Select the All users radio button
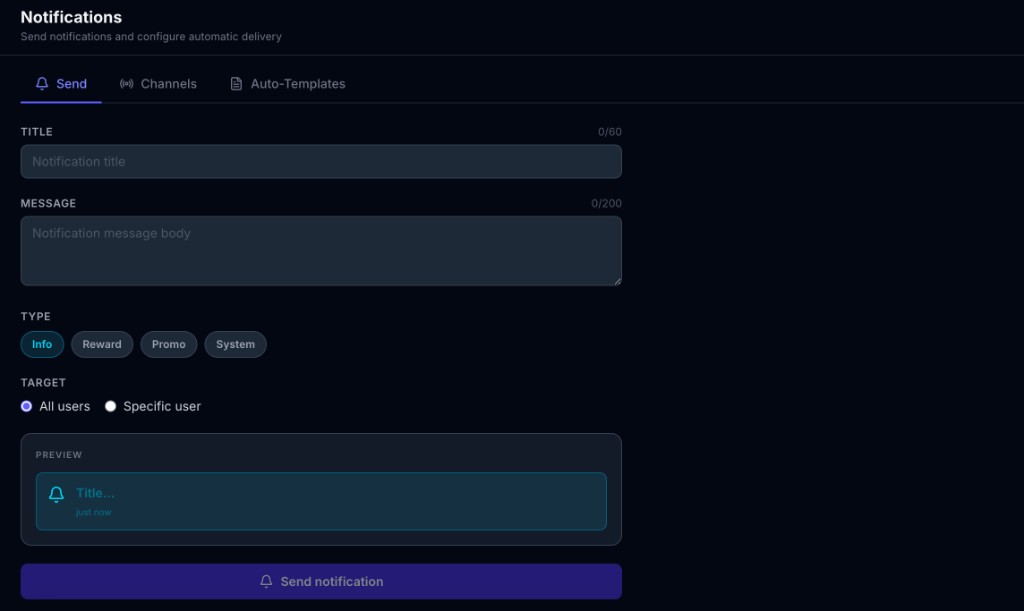The image size is (1024, 611). tap(28, 406)
